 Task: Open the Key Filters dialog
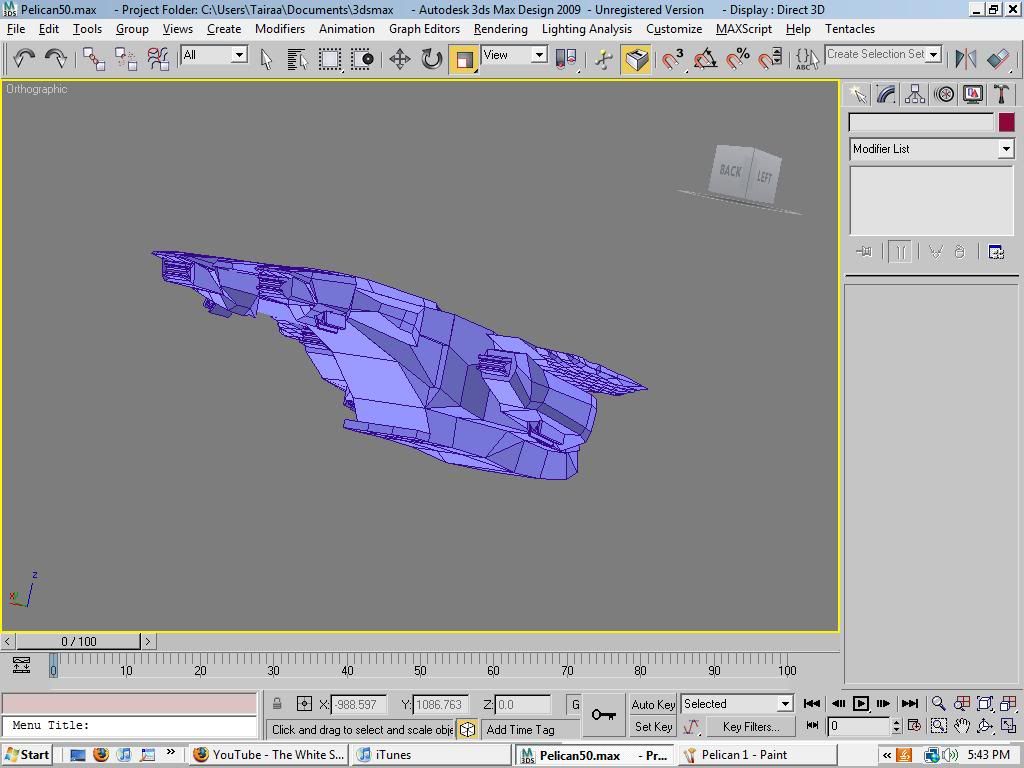(x=751, y=726)
